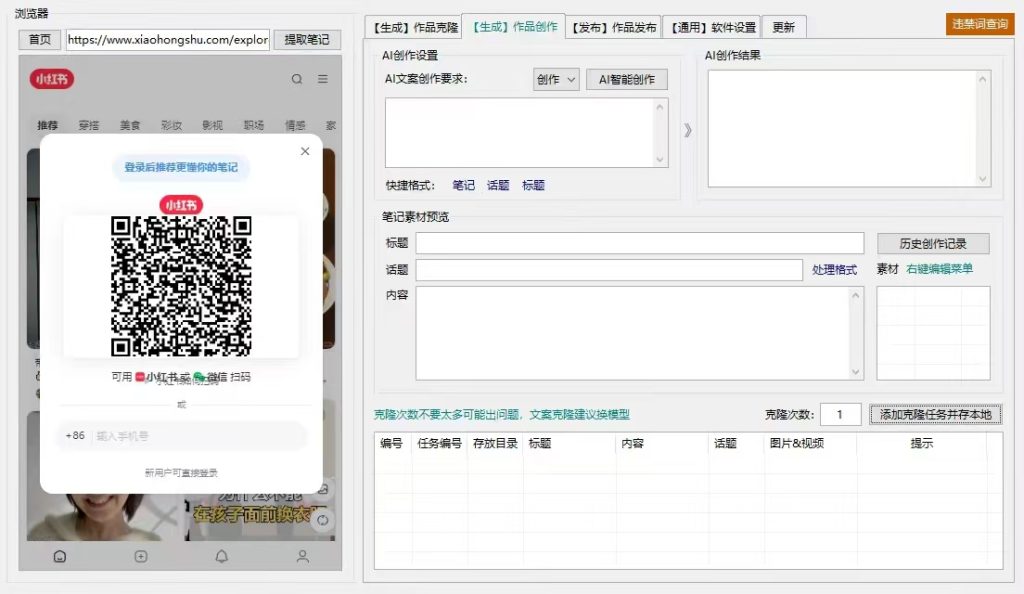
Task: Click the 小红书 logo in the embedded page
Action: 50,79
